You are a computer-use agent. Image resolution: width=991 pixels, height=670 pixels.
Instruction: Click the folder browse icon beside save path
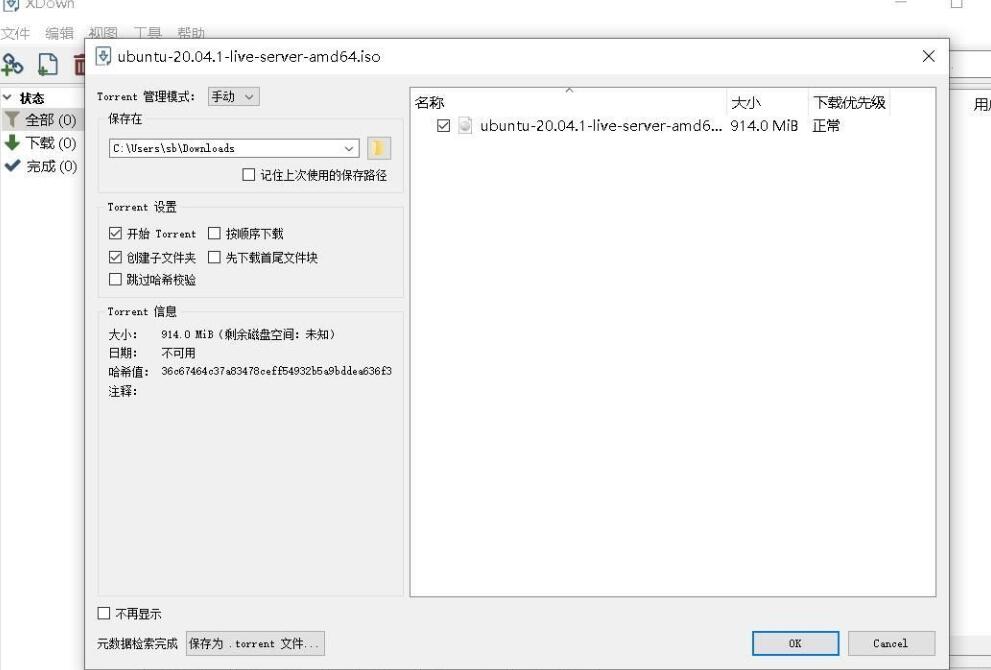pyautogui.click(x=379, y=149)
